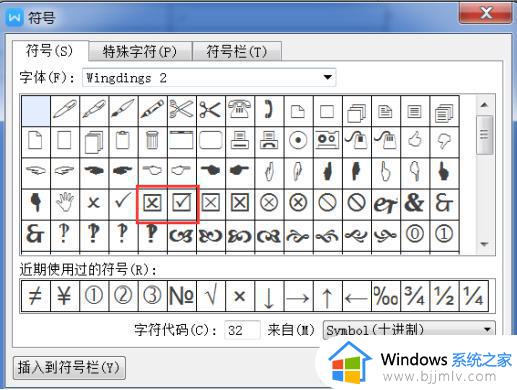Choose the circled zero symbol
The height and width of the screenshot is (390, 517).
tap(415, 234)
